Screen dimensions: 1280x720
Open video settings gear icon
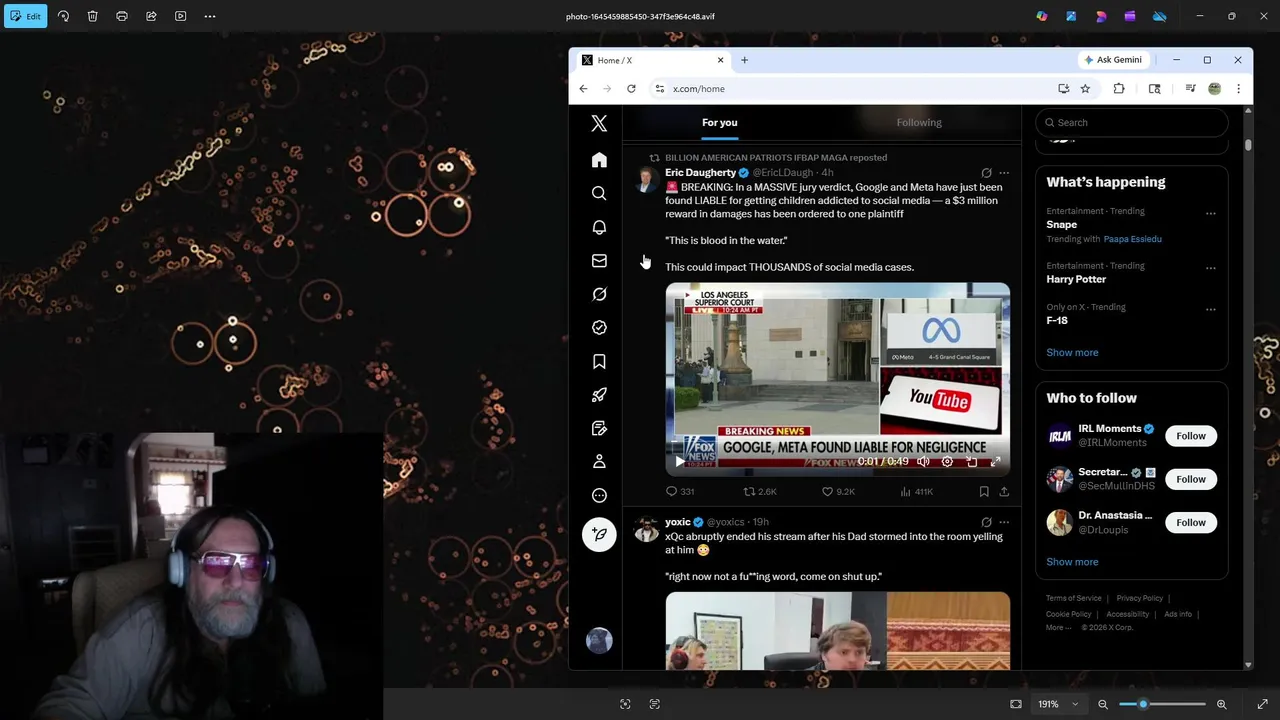[x=947, y=462]
